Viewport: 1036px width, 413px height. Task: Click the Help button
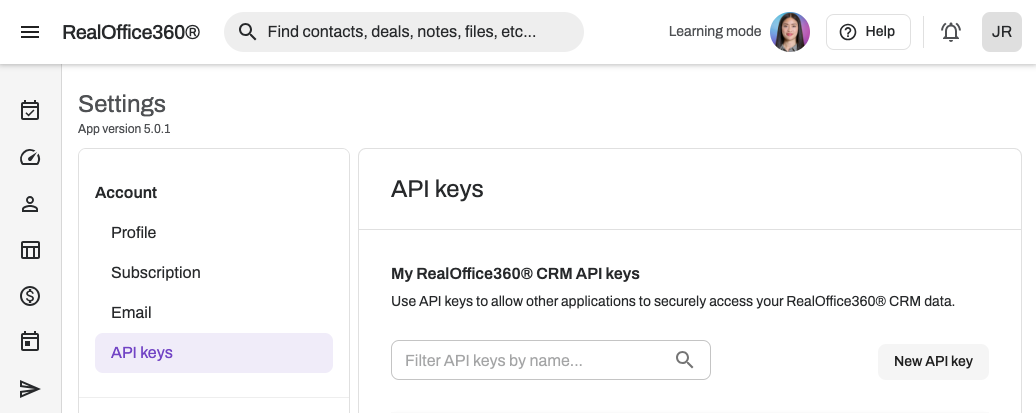[x=868, y=32]
